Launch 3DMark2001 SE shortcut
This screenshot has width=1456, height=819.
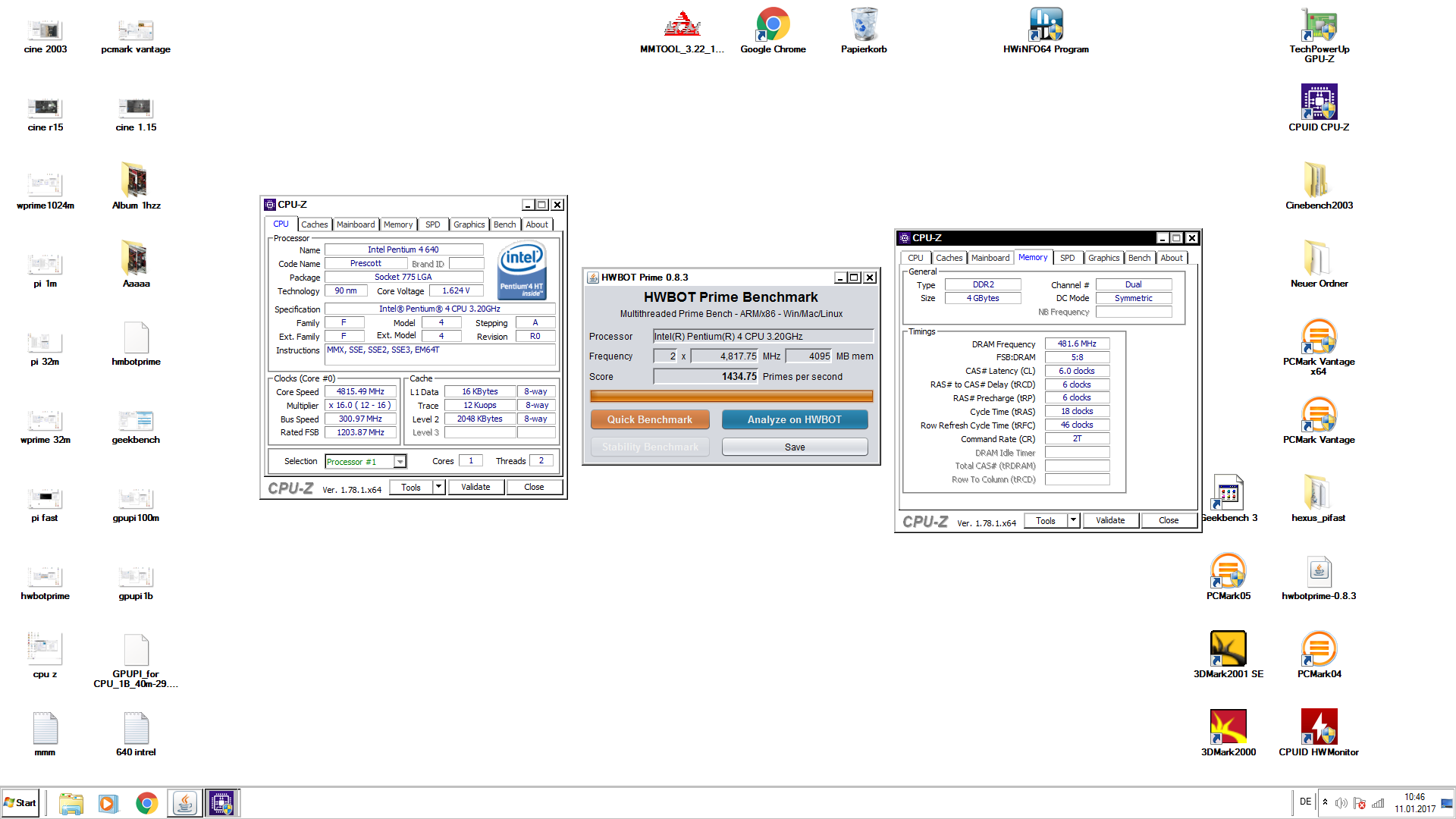pos(1228,654)
